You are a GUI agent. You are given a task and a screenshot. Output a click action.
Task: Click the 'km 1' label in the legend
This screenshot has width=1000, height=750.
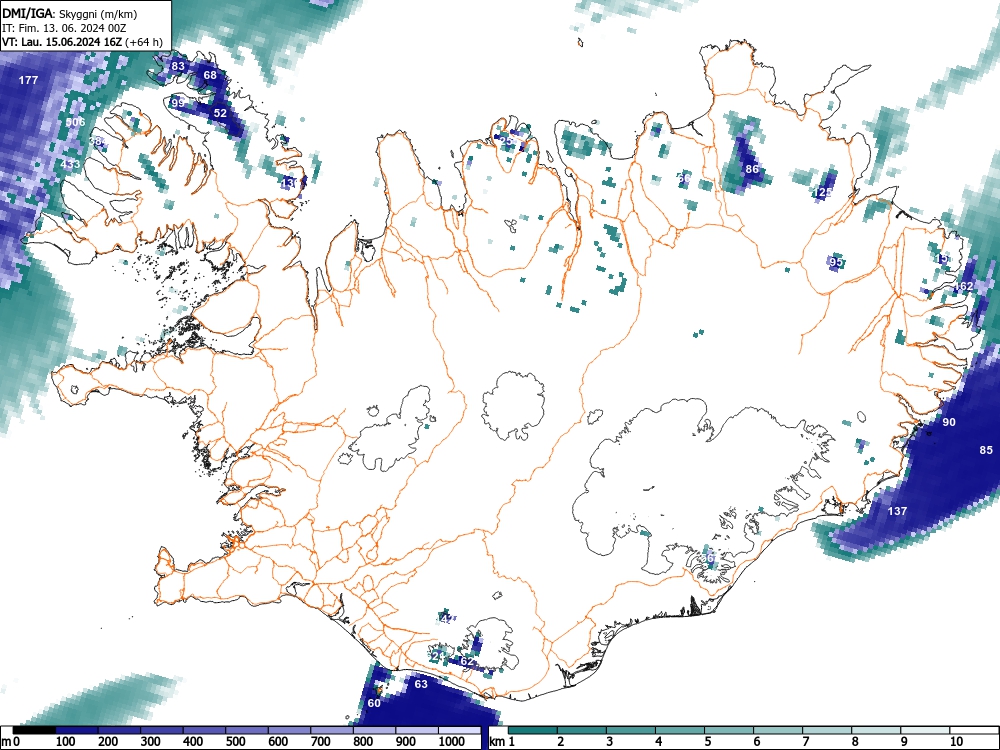click(x=503, y=742)
